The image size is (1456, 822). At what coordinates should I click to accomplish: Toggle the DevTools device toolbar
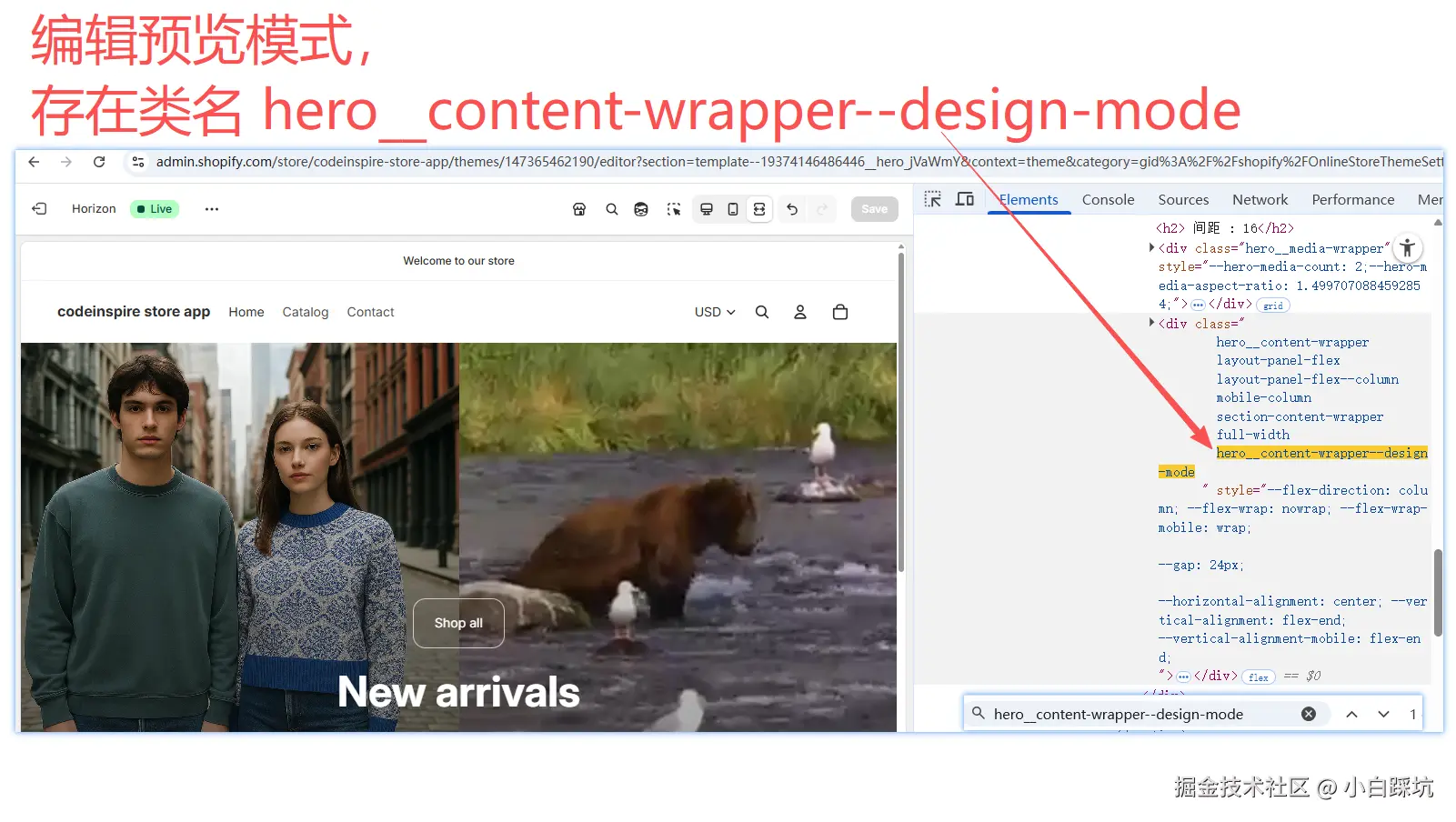coord(965,199)
